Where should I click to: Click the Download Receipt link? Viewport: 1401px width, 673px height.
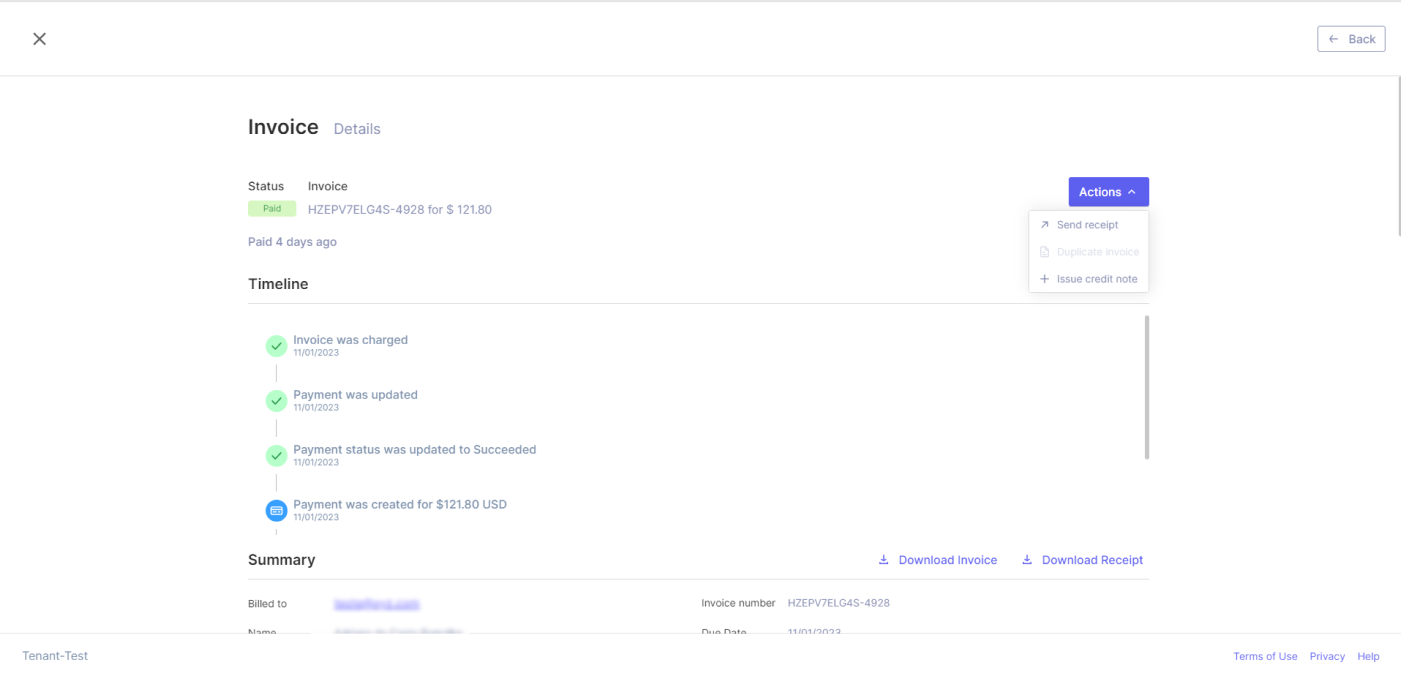(1082, 560)
